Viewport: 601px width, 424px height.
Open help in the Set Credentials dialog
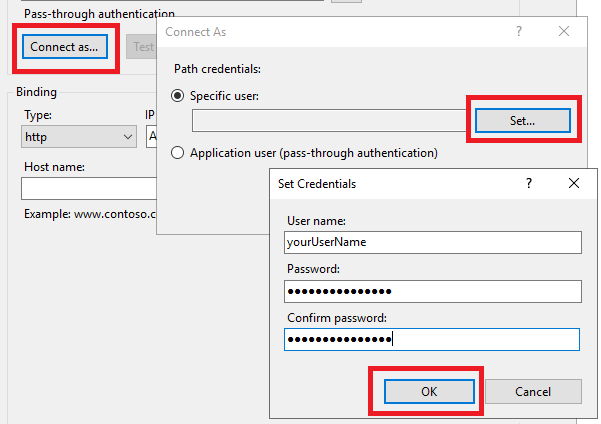528,184
